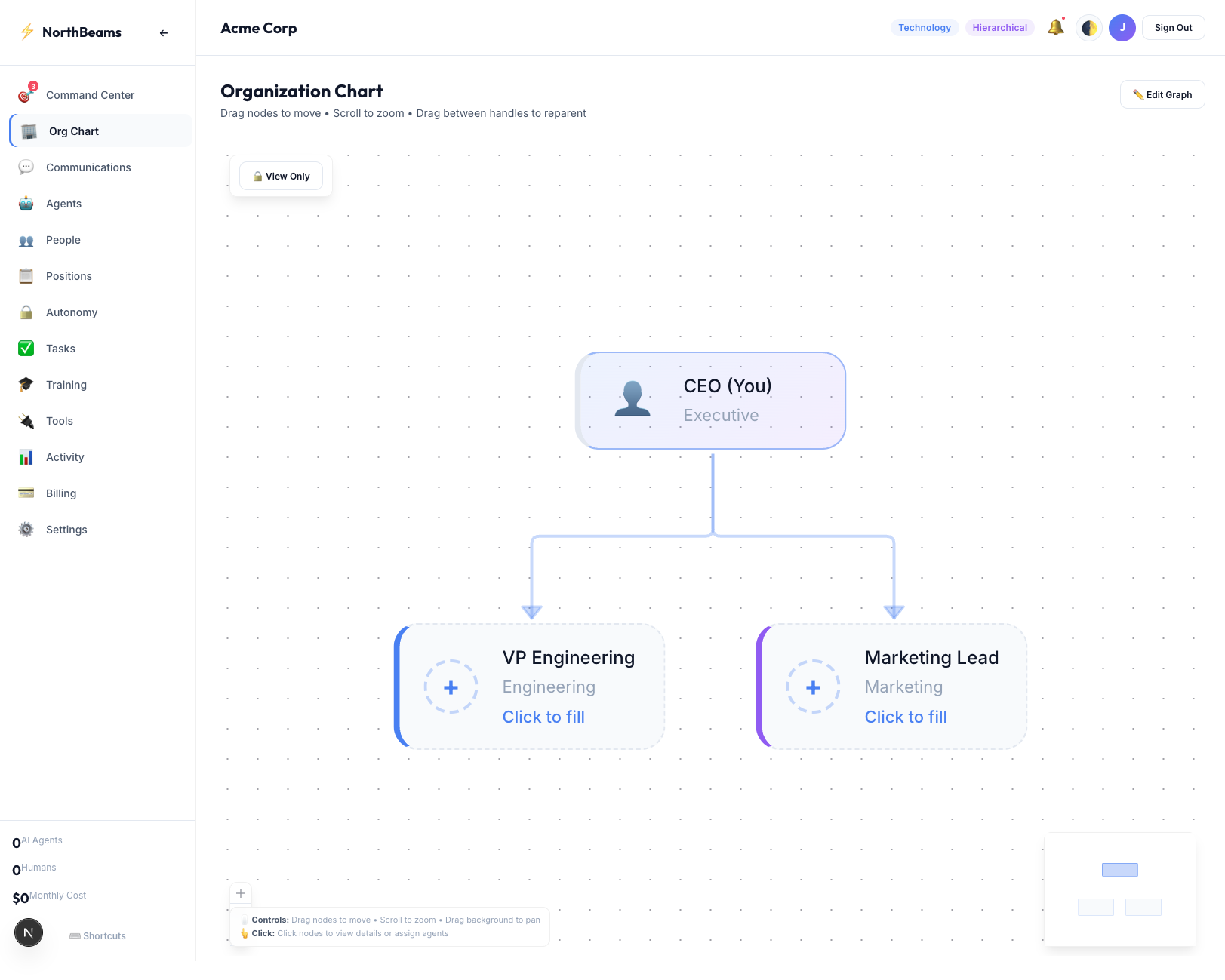Image resolution: width=1225 pixels, height=980 pixels.
Task: Open the Settings menu item
Action: pos(66,529)
